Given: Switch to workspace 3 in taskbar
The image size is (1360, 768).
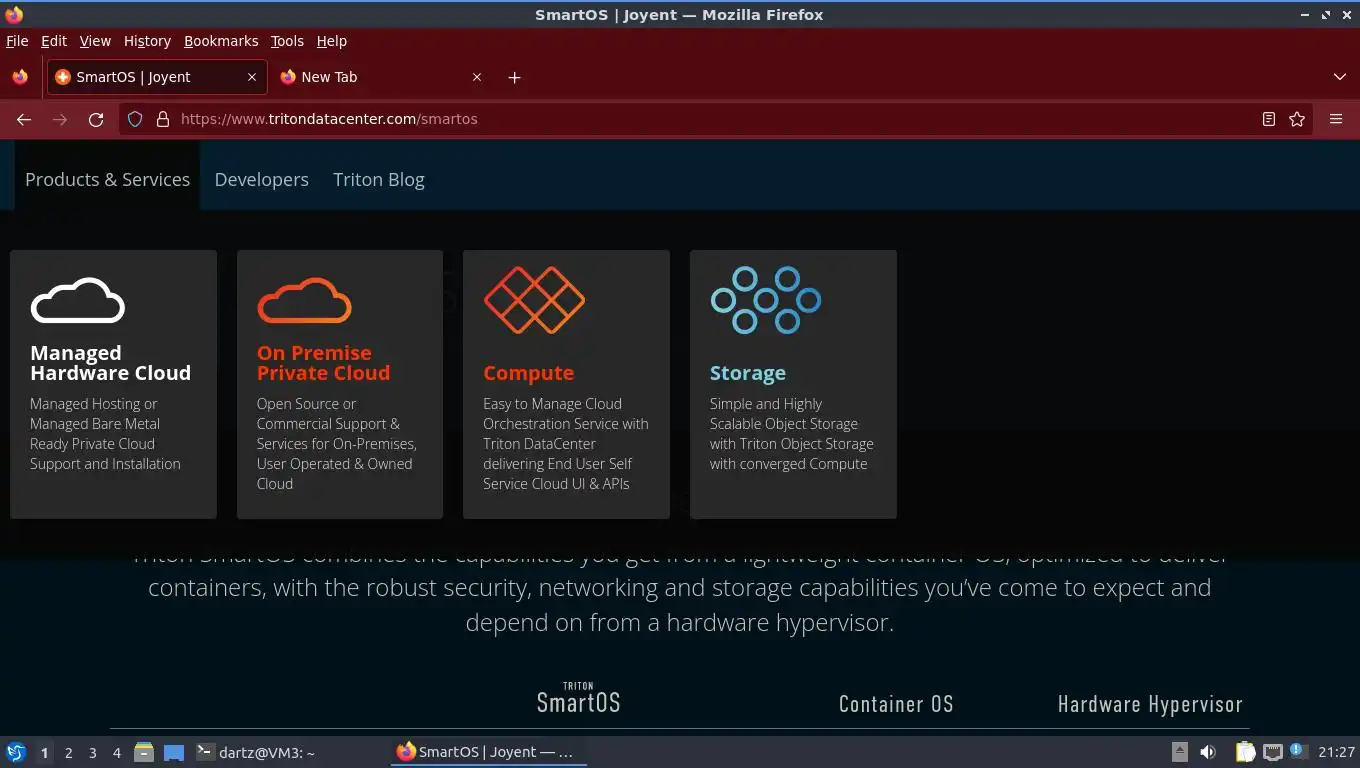Looking at the screenshot, I should pyautogui.click(x=92, y=753).
